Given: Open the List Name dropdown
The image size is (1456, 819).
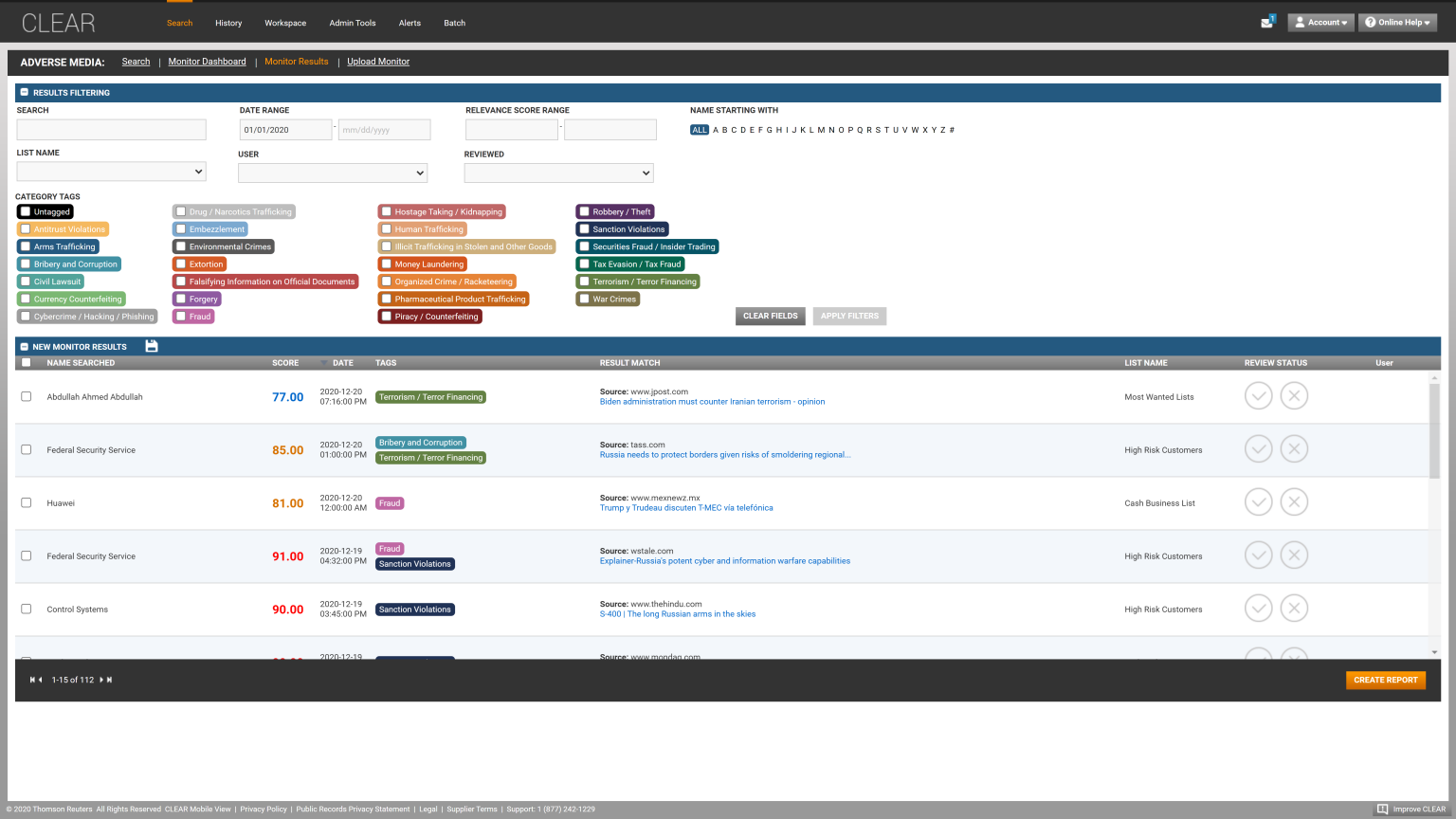Looking at the screenshot, I should pos(111,172).
